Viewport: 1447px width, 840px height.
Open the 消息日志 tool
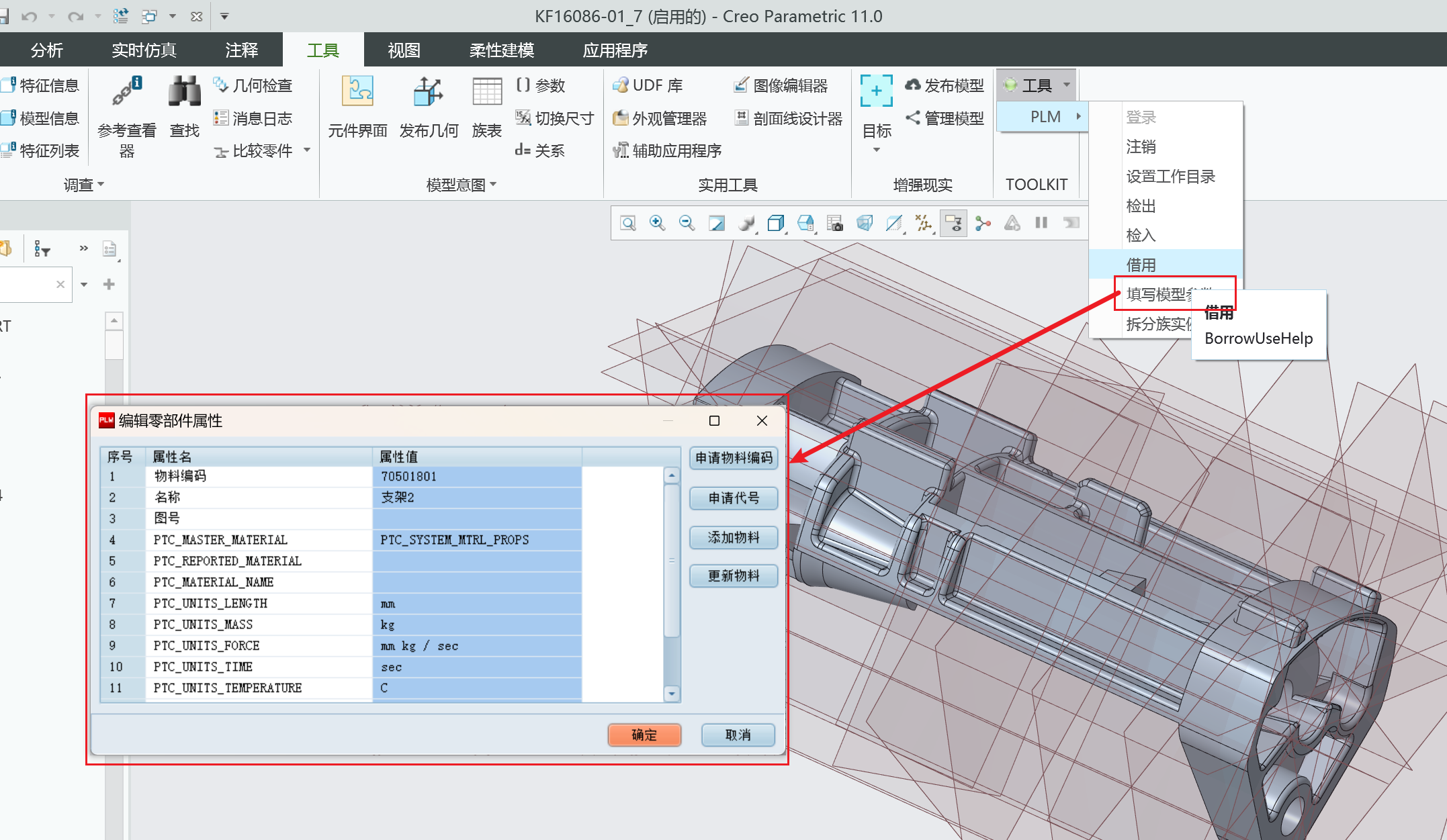pos(253,118)
